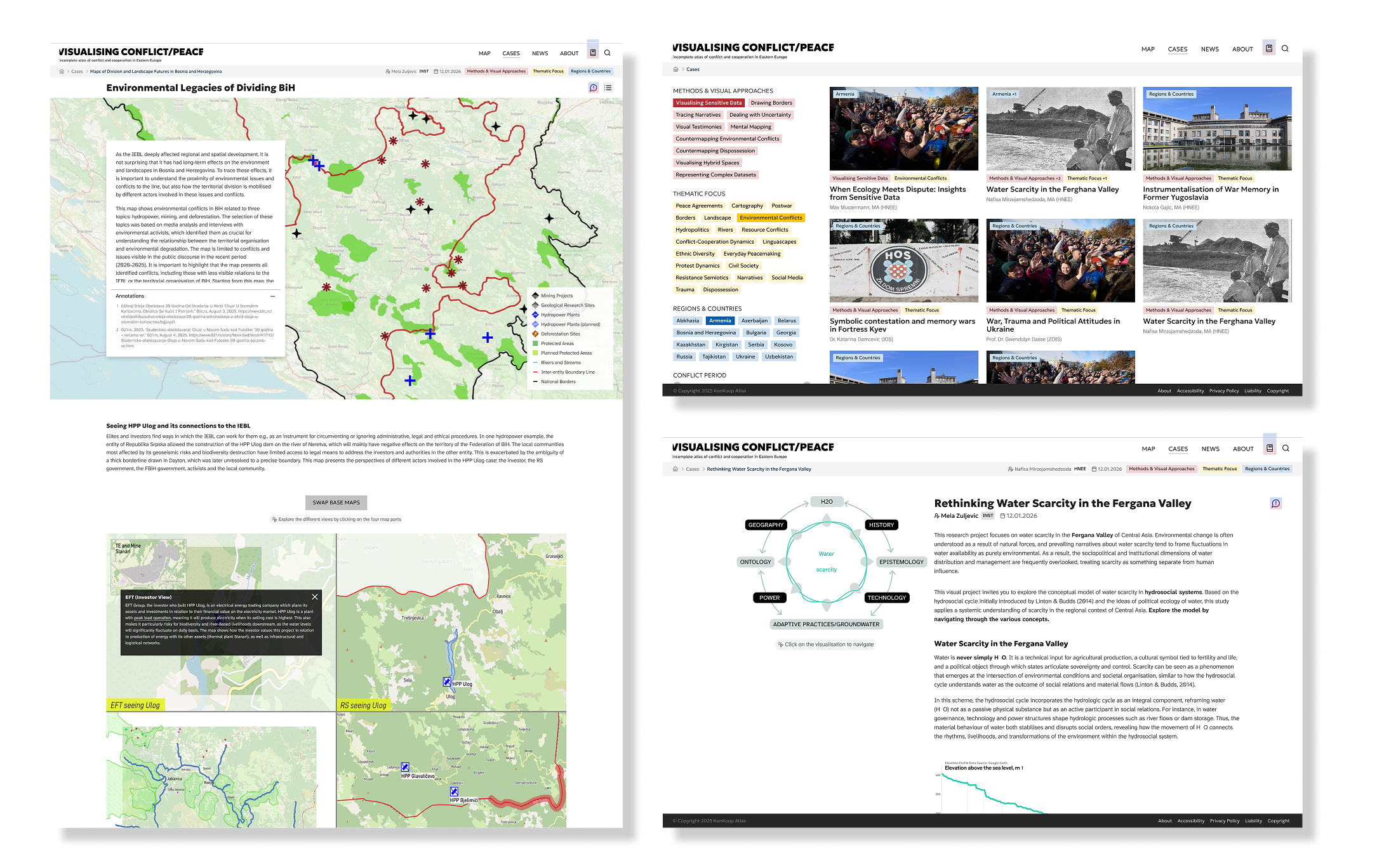The width and height of the screenshot is (1377, 868).
Task: Collapse the Annotations section in the map text panel
Action: [273, 296]
